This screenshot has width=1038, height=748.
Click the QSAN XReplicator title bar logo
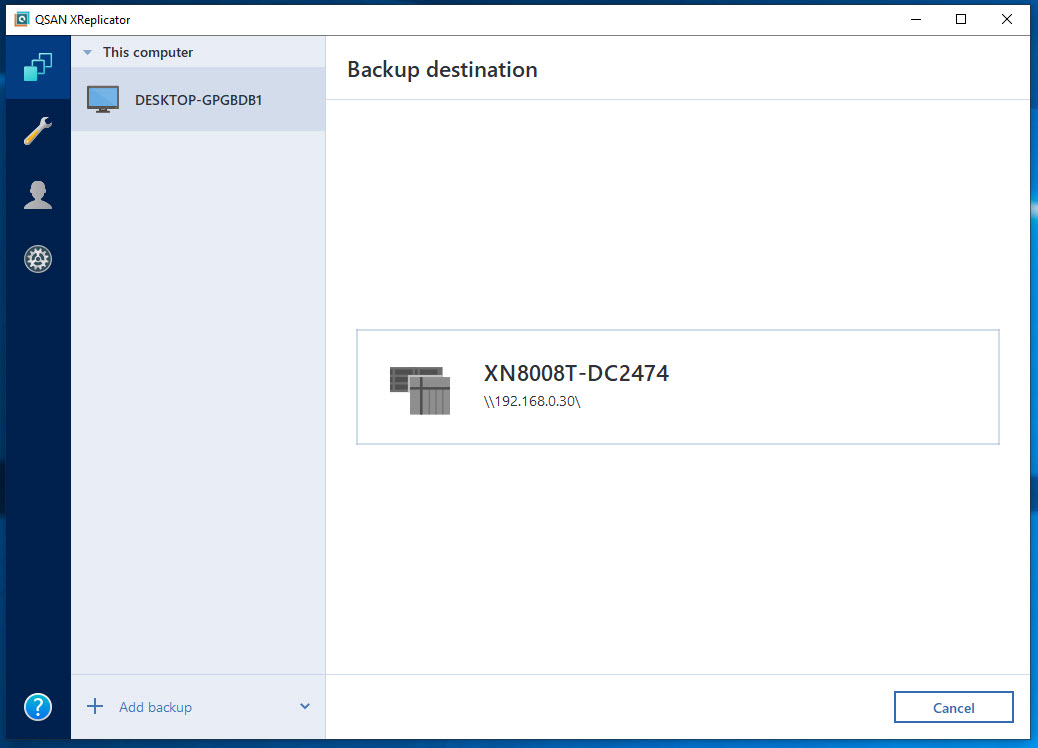tap(21, 19)
